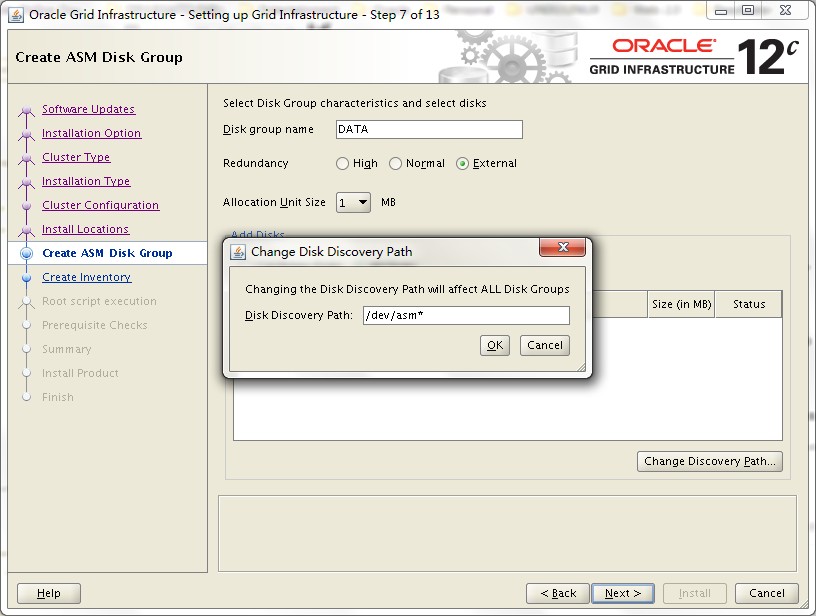The image size is (816, 616).
Task: Click the Create ASM Disk Group step bullet icon
Action: pyautogui.click(x=27, y=253)
